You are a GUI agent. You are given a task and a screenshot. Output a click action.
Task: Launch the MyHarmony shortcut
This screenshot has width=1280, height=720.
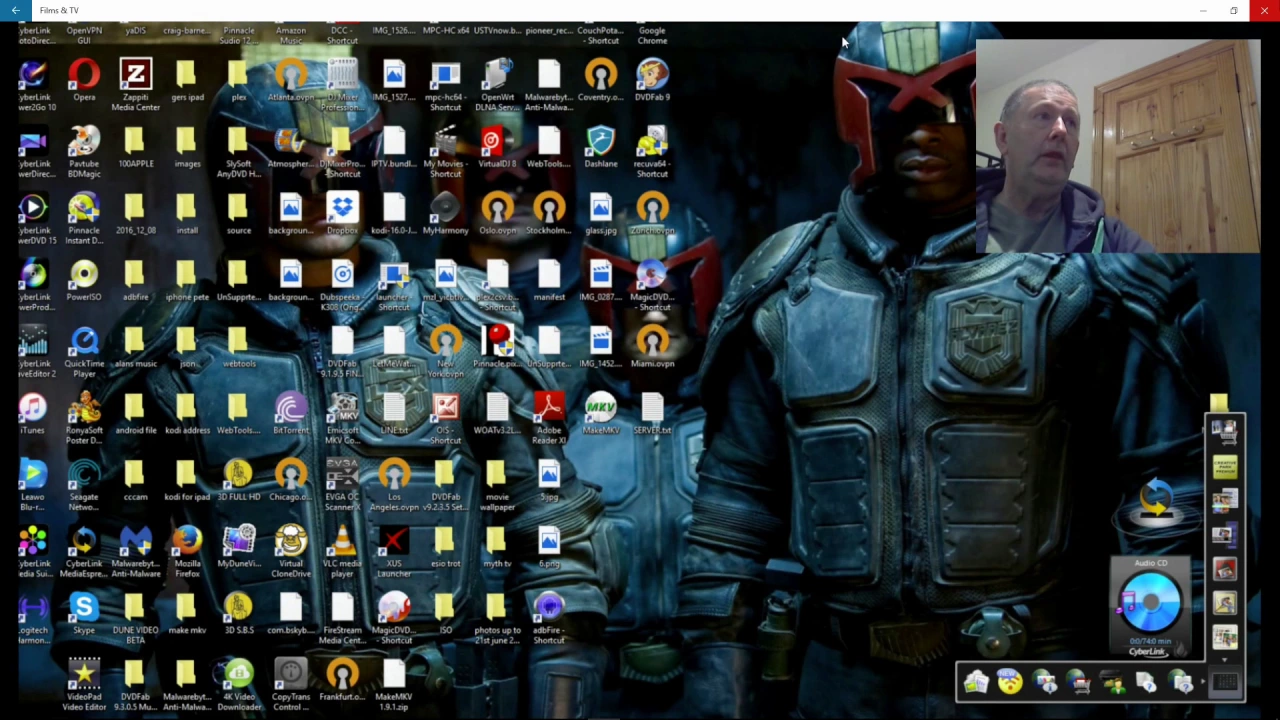point(445,213)
